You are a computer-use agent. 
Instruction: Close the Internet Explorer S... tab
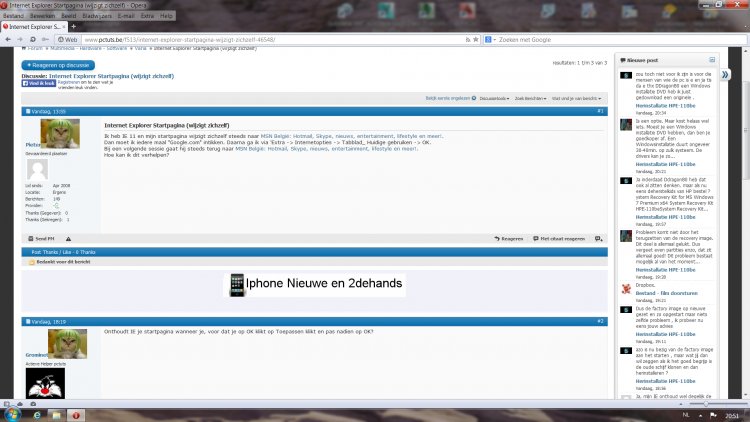64,27
